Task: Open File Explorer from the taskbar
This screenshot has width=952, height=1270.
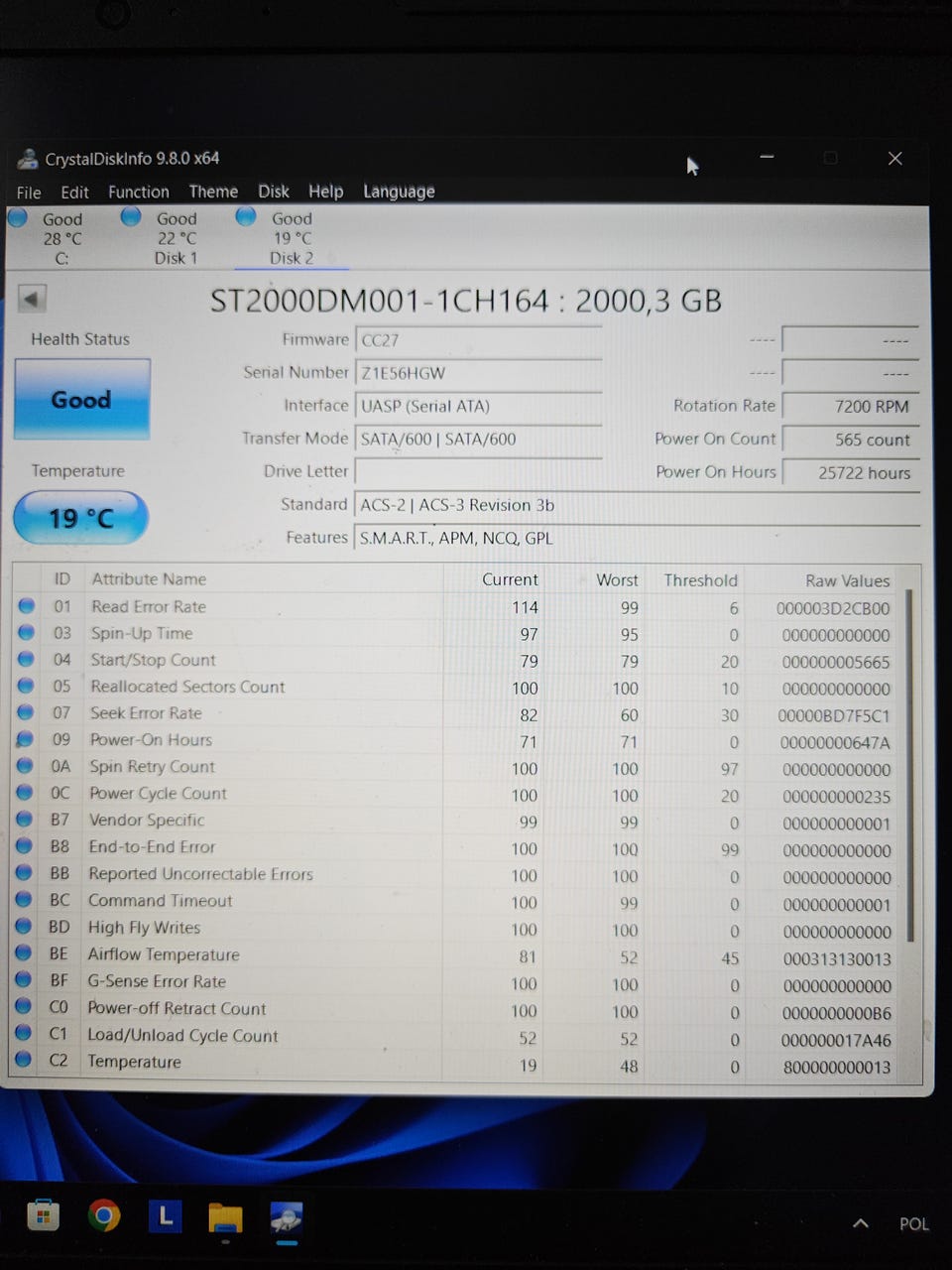Action: tap(225, 1217)
